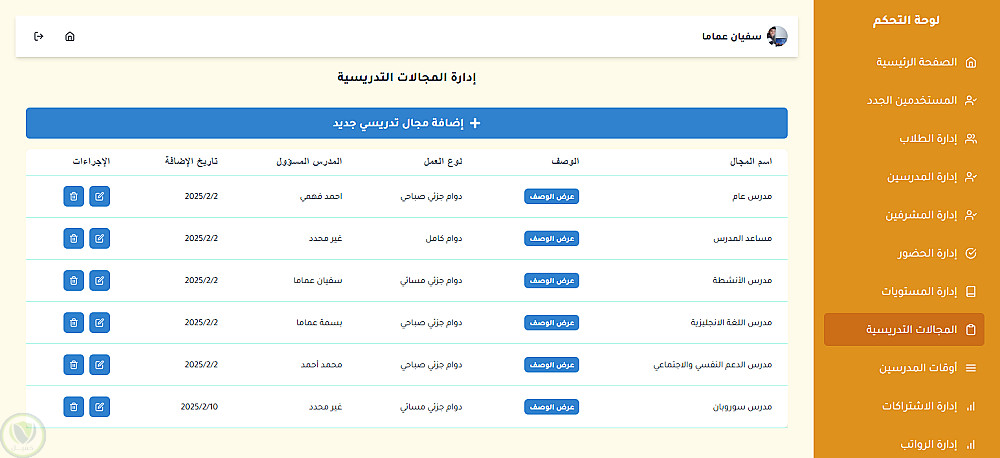Click the دوام كامل work type cell

coord(443,239)
